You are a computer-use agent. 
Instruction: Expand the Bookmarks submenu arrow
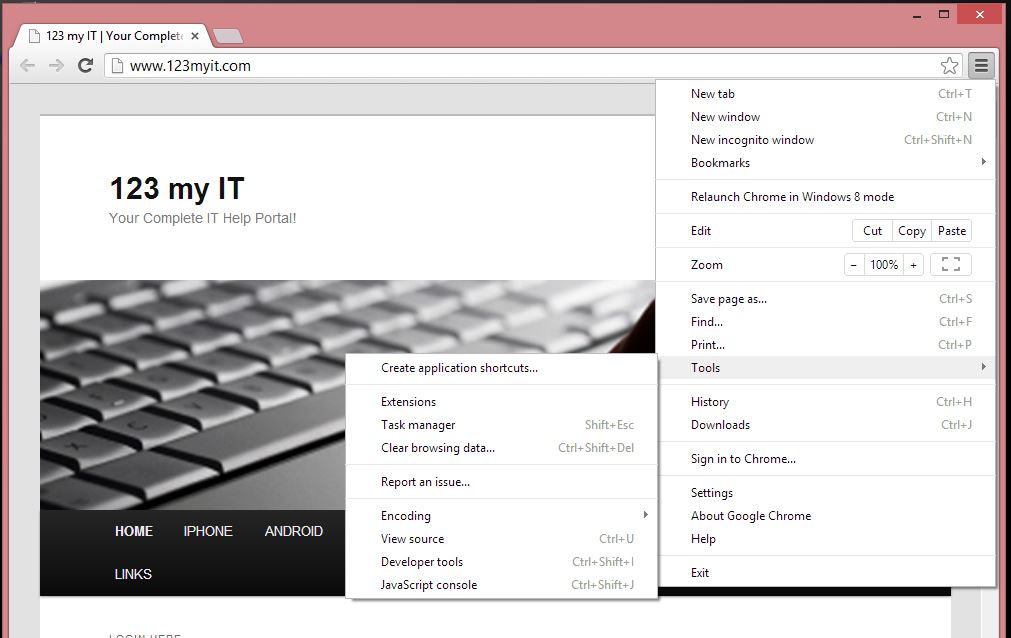pos(983,162)
